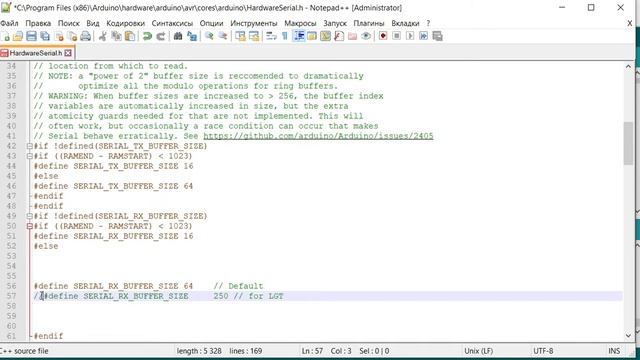Close the HardwareSerial.h tab with its X

(x=68, y=53)
